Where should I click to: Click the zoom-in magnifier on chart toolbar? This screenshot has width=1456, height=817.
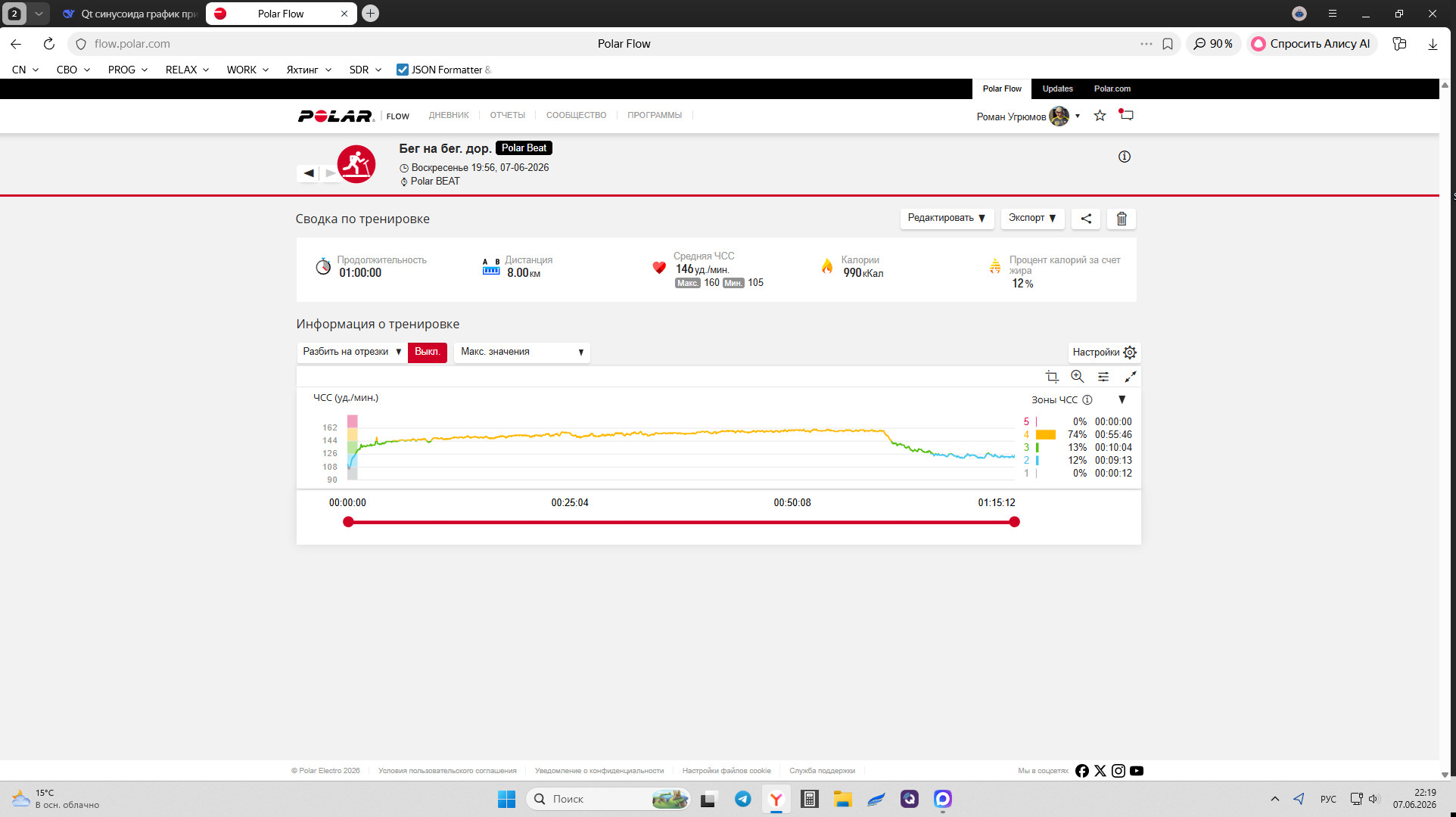[1078, 377]
